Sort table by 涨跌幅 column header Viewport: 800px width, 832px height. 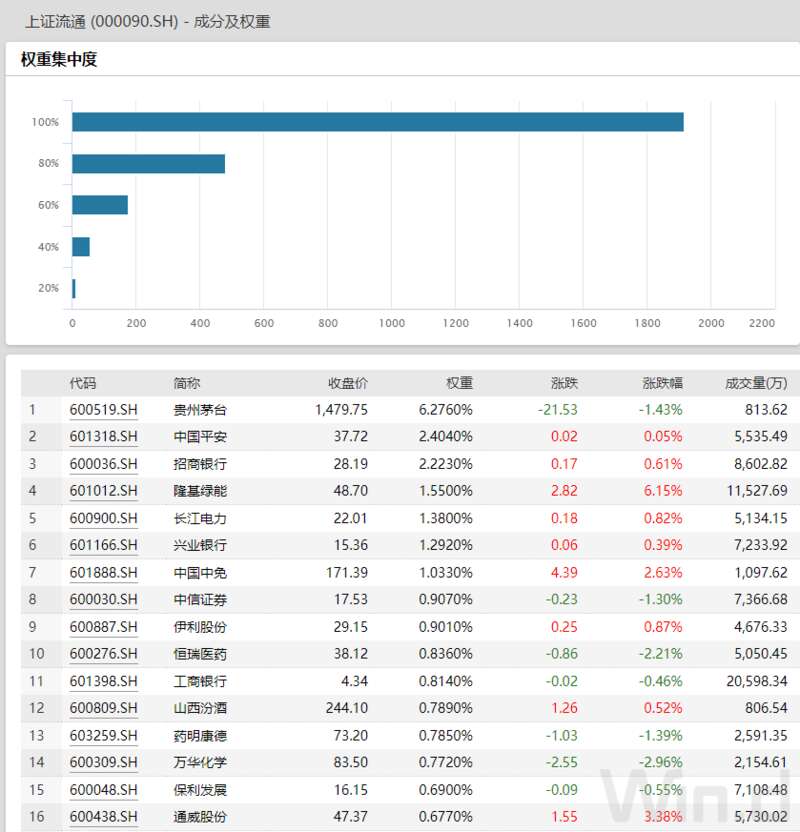coord(663,383)
